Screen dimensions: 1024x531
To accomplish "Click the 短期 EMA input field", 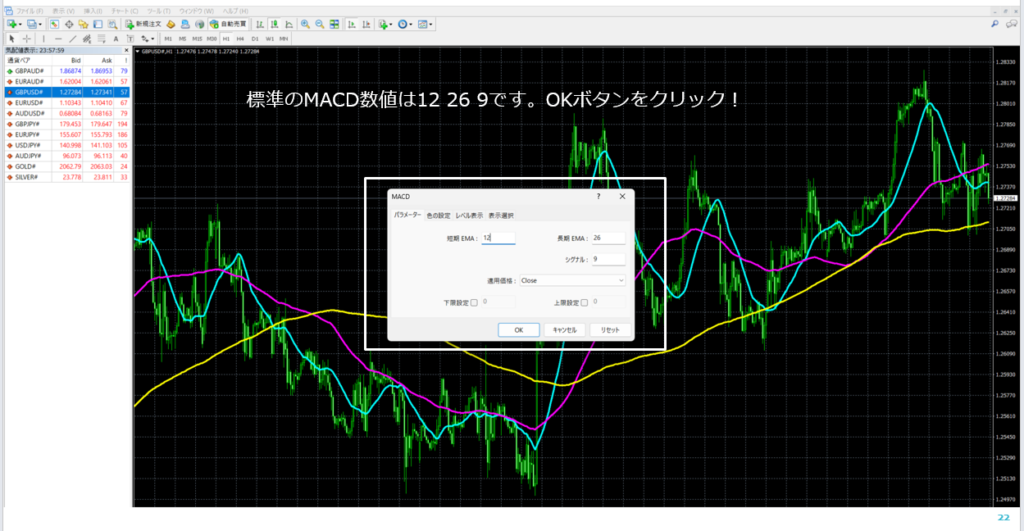I will 498,238.
